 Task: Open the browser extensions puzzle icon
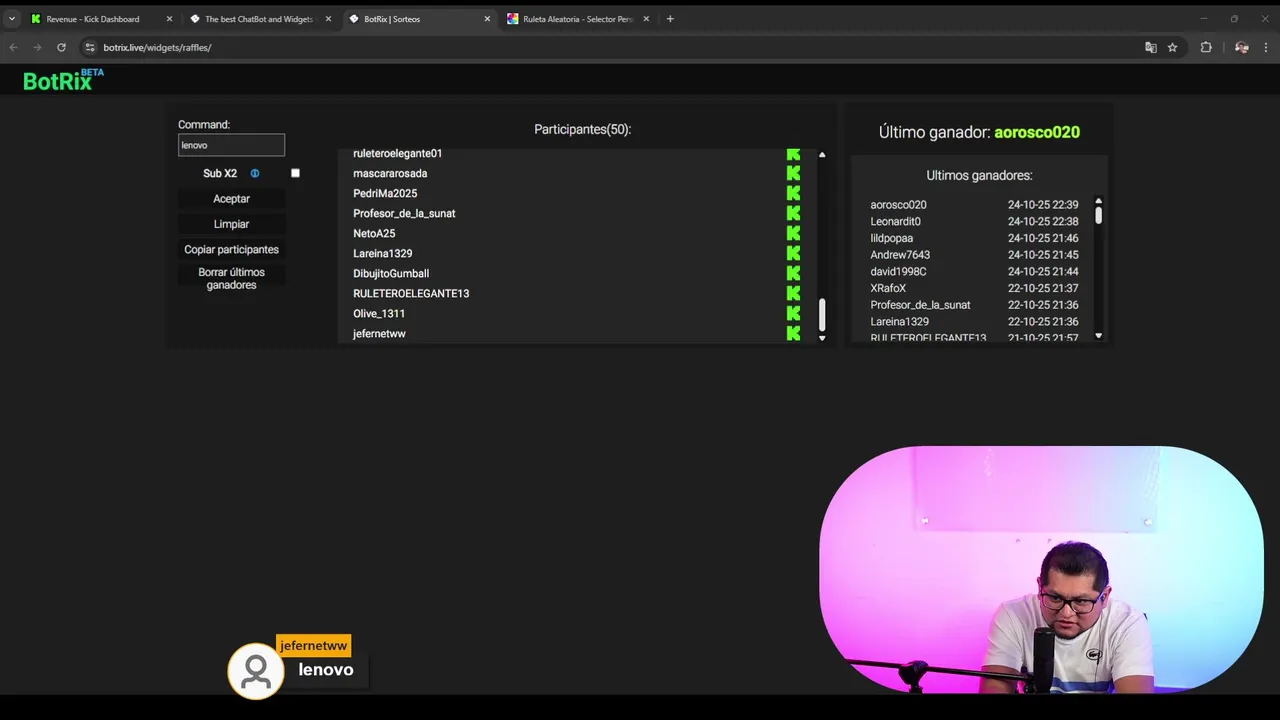tap(1206, 47)
